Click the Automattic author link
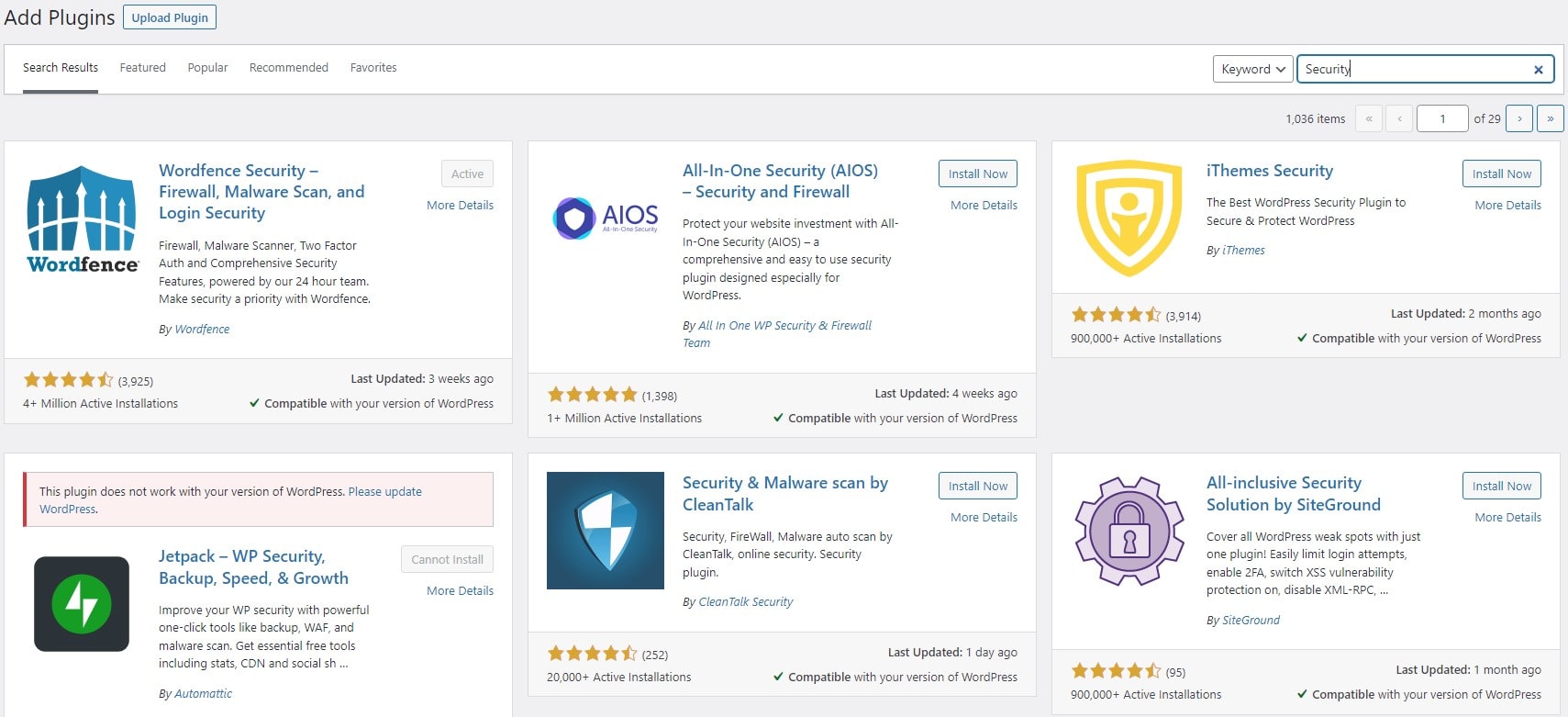This screenshot has height=717, width=1568. (x=203, y=694)
